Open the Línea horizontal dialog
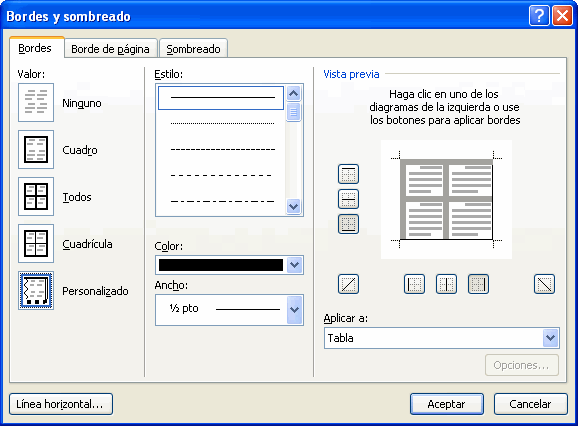The image size is (578, 426). point(60,404)
